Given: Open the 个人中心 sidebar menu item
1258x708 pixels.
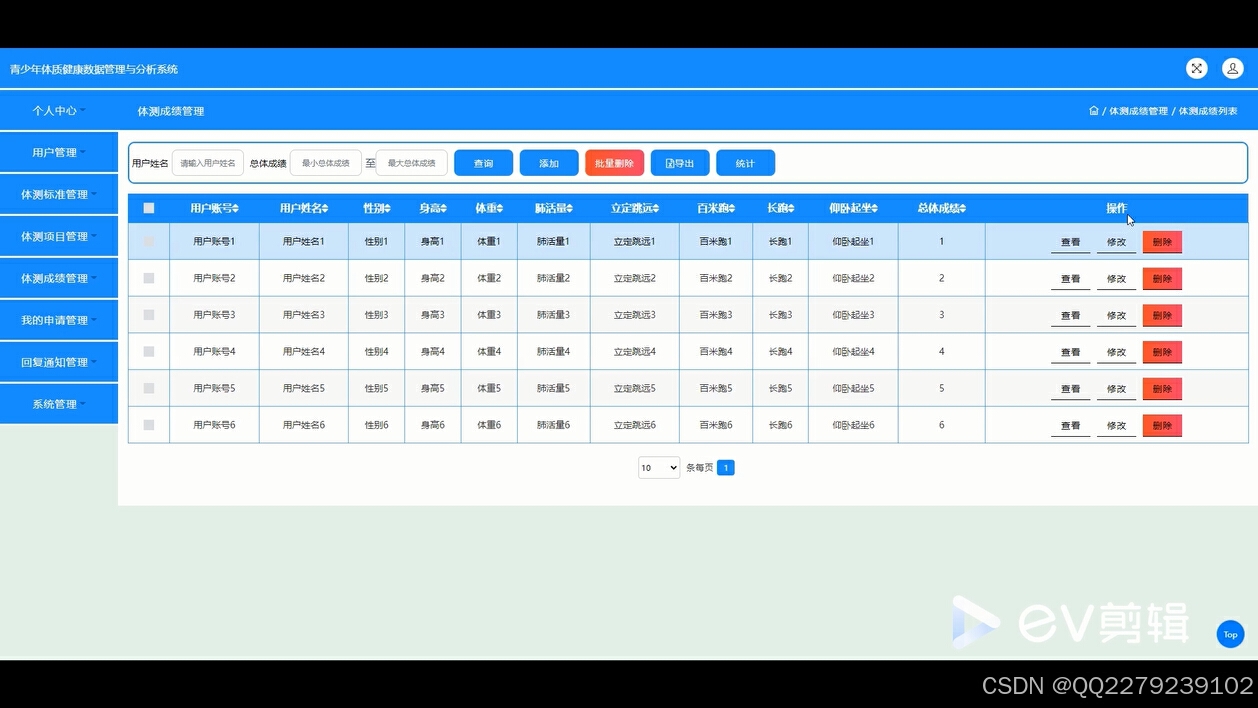Looking at the screenshot, I should [x=59, y=110].
